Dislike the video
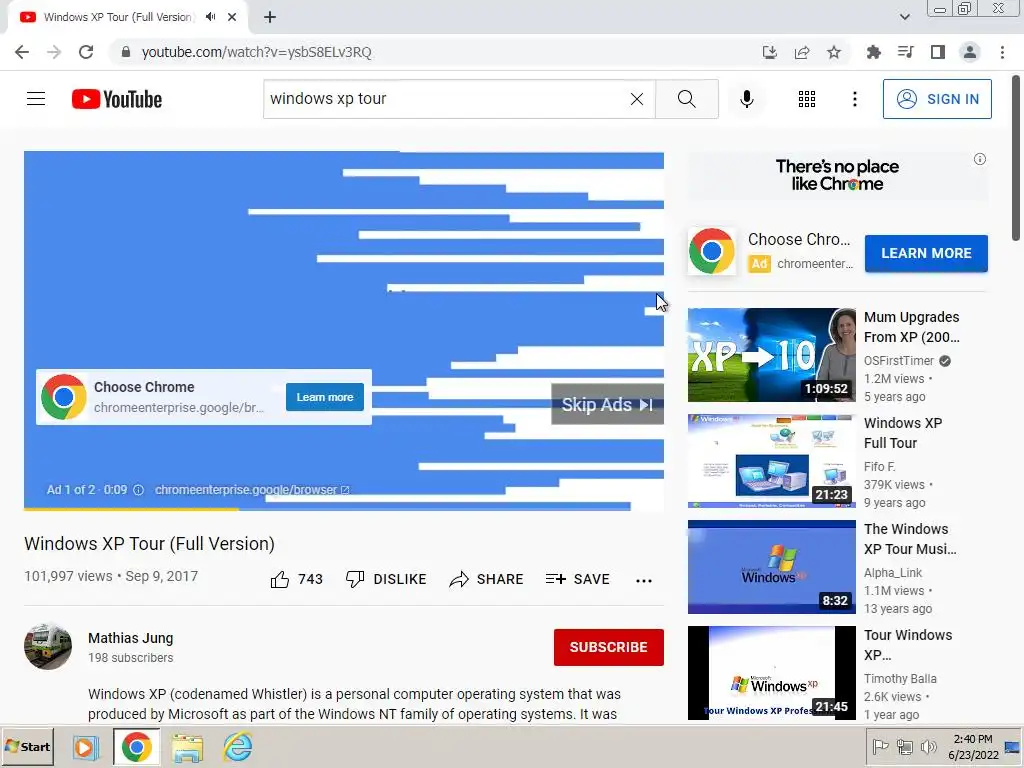This screenshot has height=768, width=1024. click(386, 579)
